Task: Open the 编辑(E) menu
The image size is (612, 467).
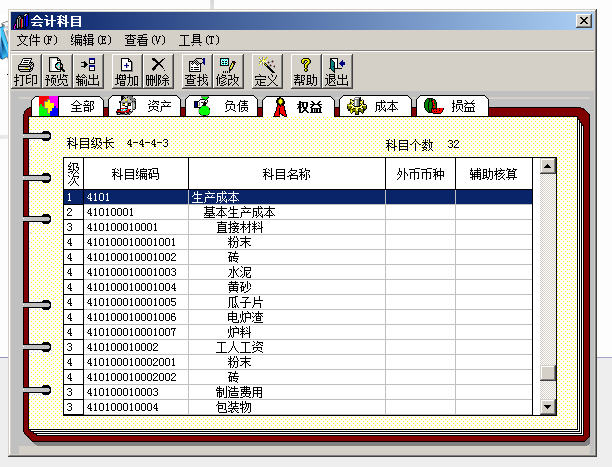Action: (x=91, y=40)
